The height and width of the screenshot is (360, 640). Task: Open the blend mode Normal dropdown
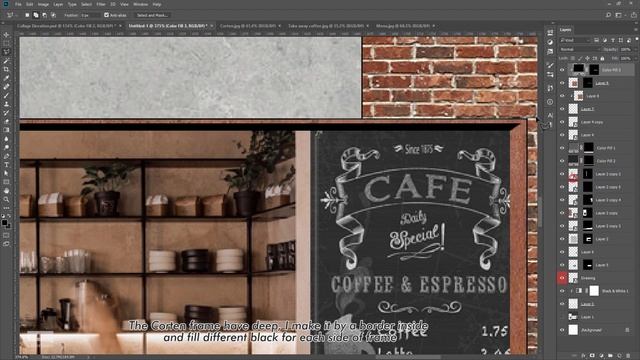click(x=579, y=49)
